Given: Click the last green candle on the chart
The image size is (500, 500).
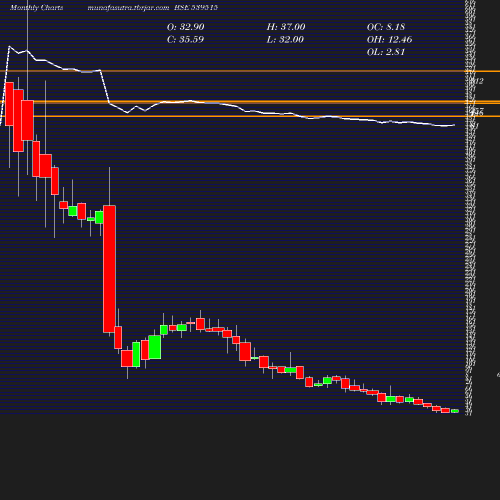Looking at the screenshot, I should [455, 411].
